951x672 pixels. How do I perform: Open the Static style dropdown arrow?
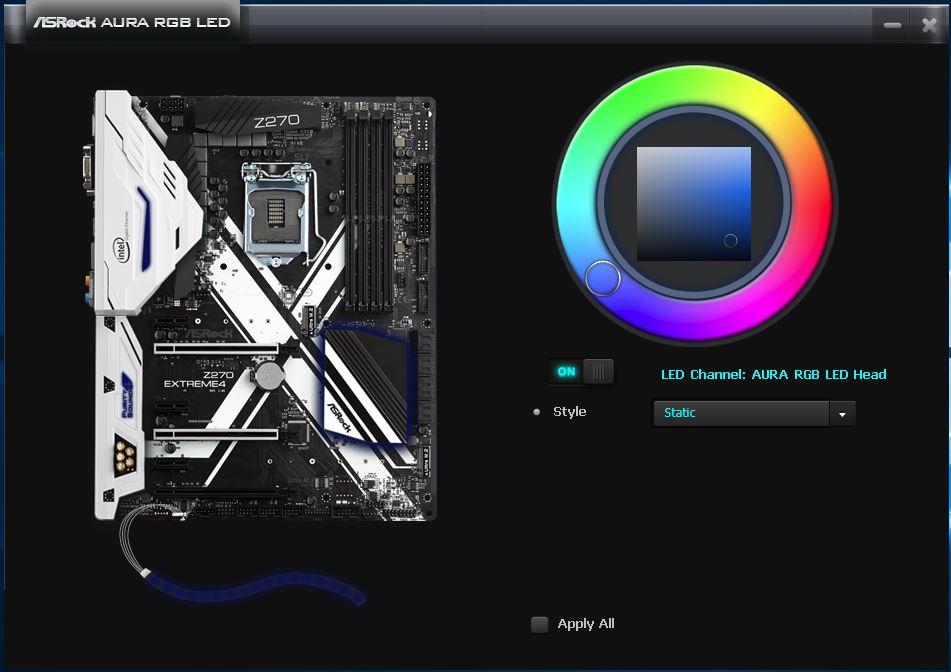tap(842, 414)
